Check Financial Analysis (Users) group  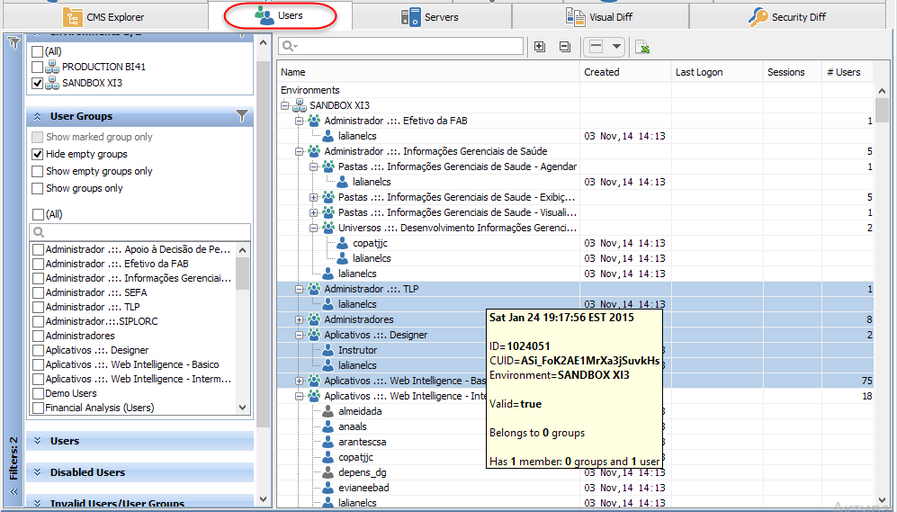pyautogui.click(x=38, y=408)
